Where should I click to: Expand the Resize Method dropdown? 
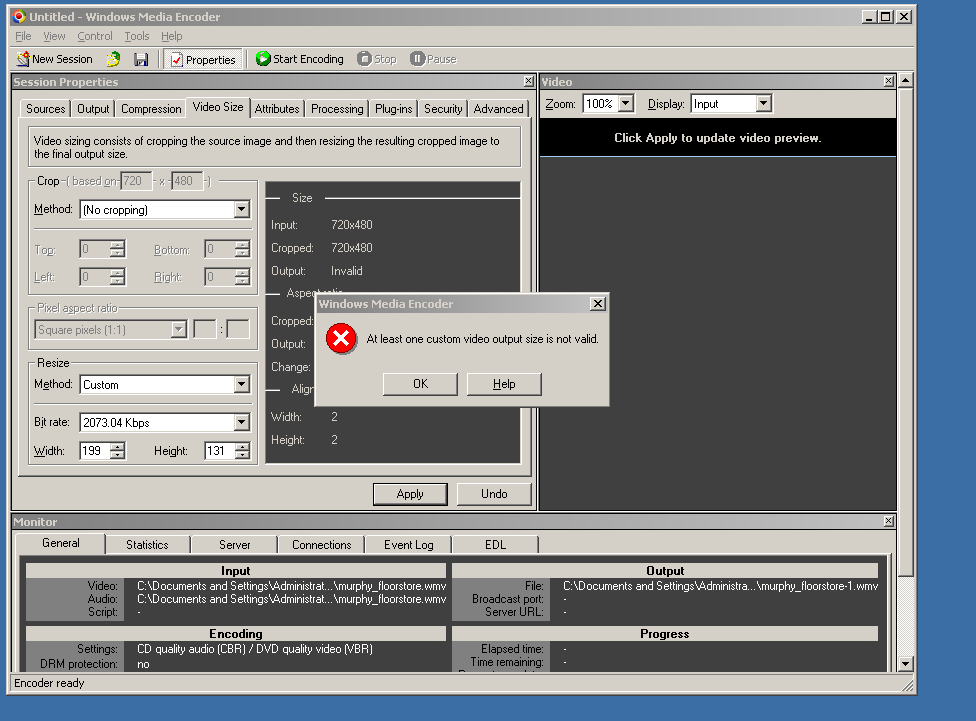click(x=242, y=385)
